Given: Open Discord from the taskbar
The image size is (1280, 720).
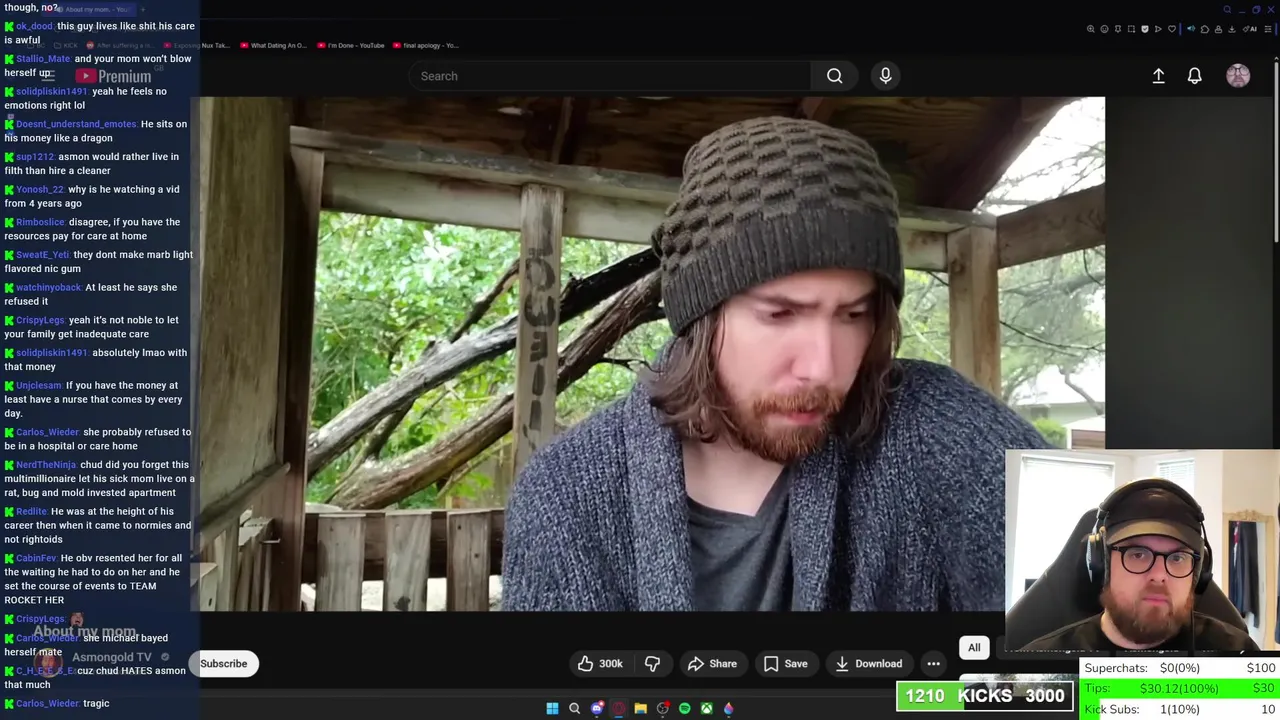Looking at the screenshot, I should click(x=596, y=708).
